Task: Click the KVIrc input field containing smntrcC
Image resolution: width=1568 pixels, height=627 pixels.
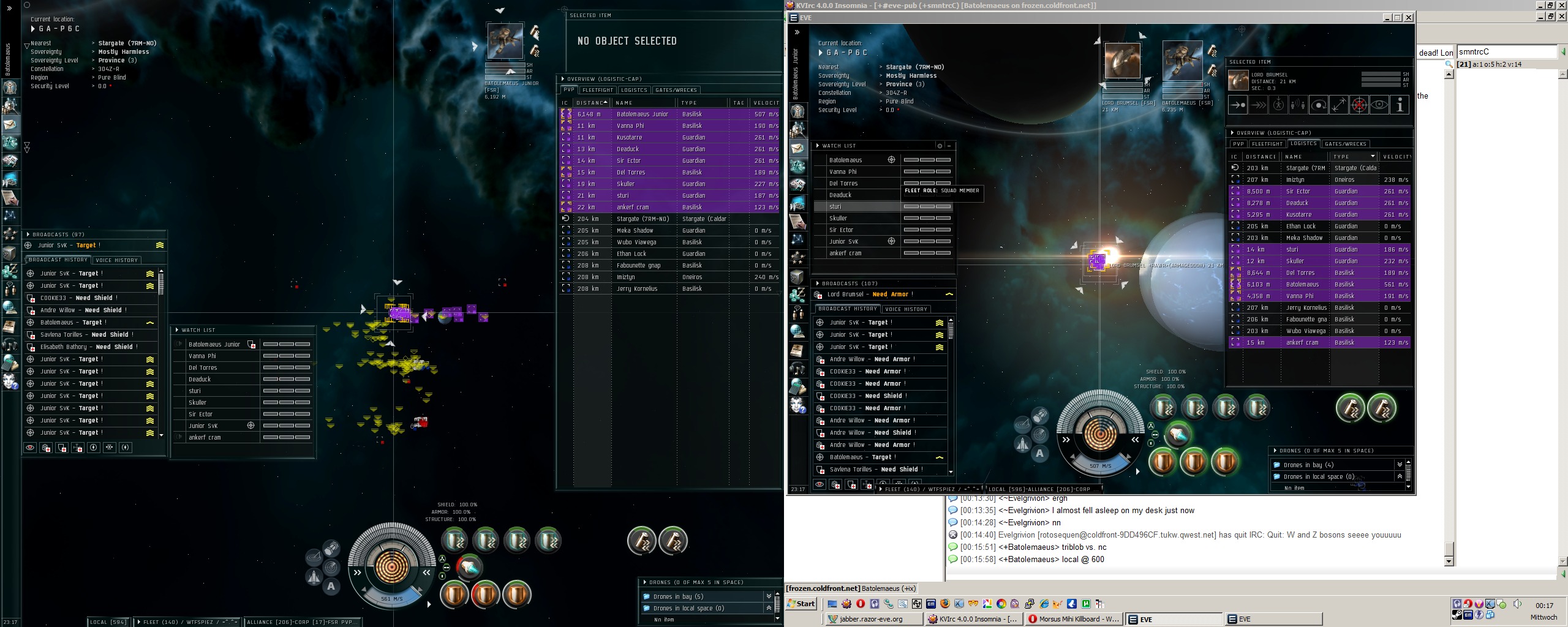Action: (x=1507, y=52)
